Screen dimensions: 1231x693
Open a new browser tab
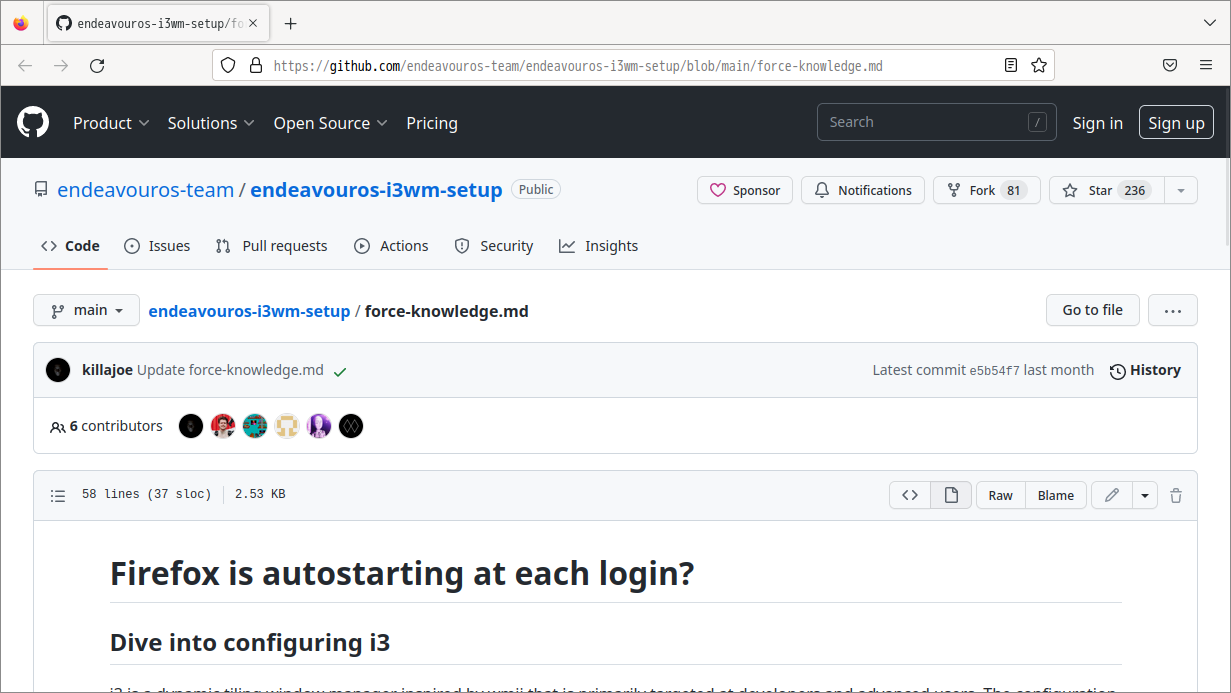[x=290, y=23]
